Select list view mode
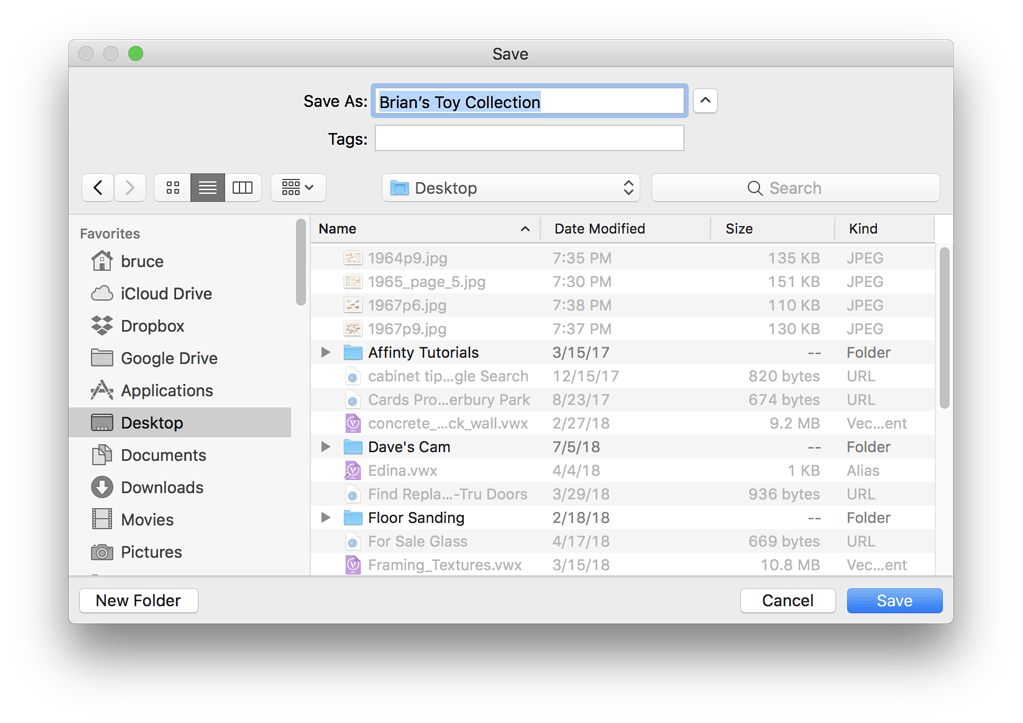Viewport: 1023px width, 723px height. tap(207, 187)
